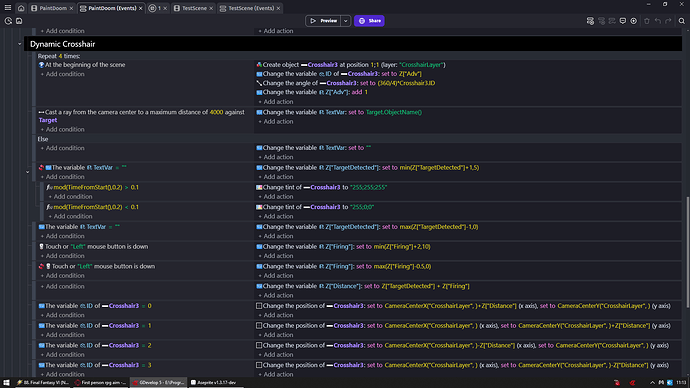The image size is (690, 388).
Task: Close the PaintDoom scene tab
Action: 71,8
